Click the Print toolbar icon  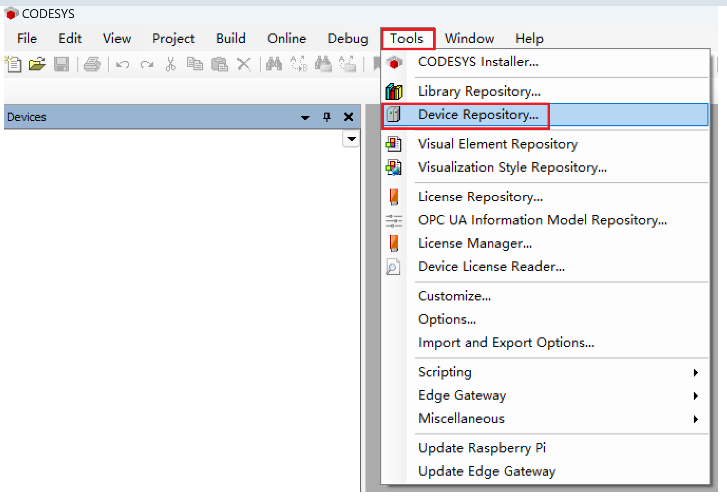(92, 64)
